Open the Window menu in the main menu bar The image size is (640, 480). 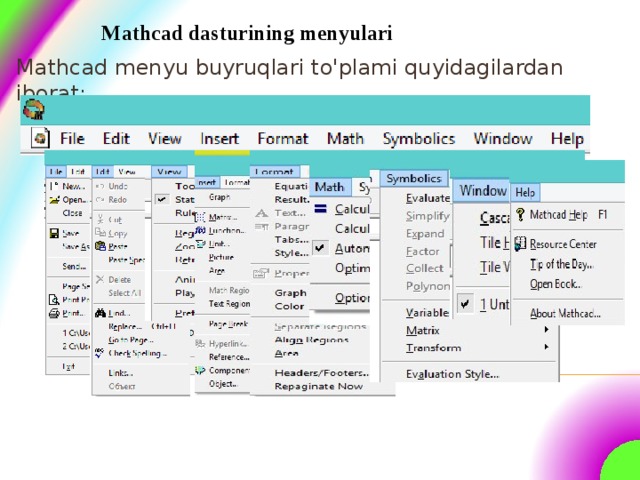tap(503, 139)
